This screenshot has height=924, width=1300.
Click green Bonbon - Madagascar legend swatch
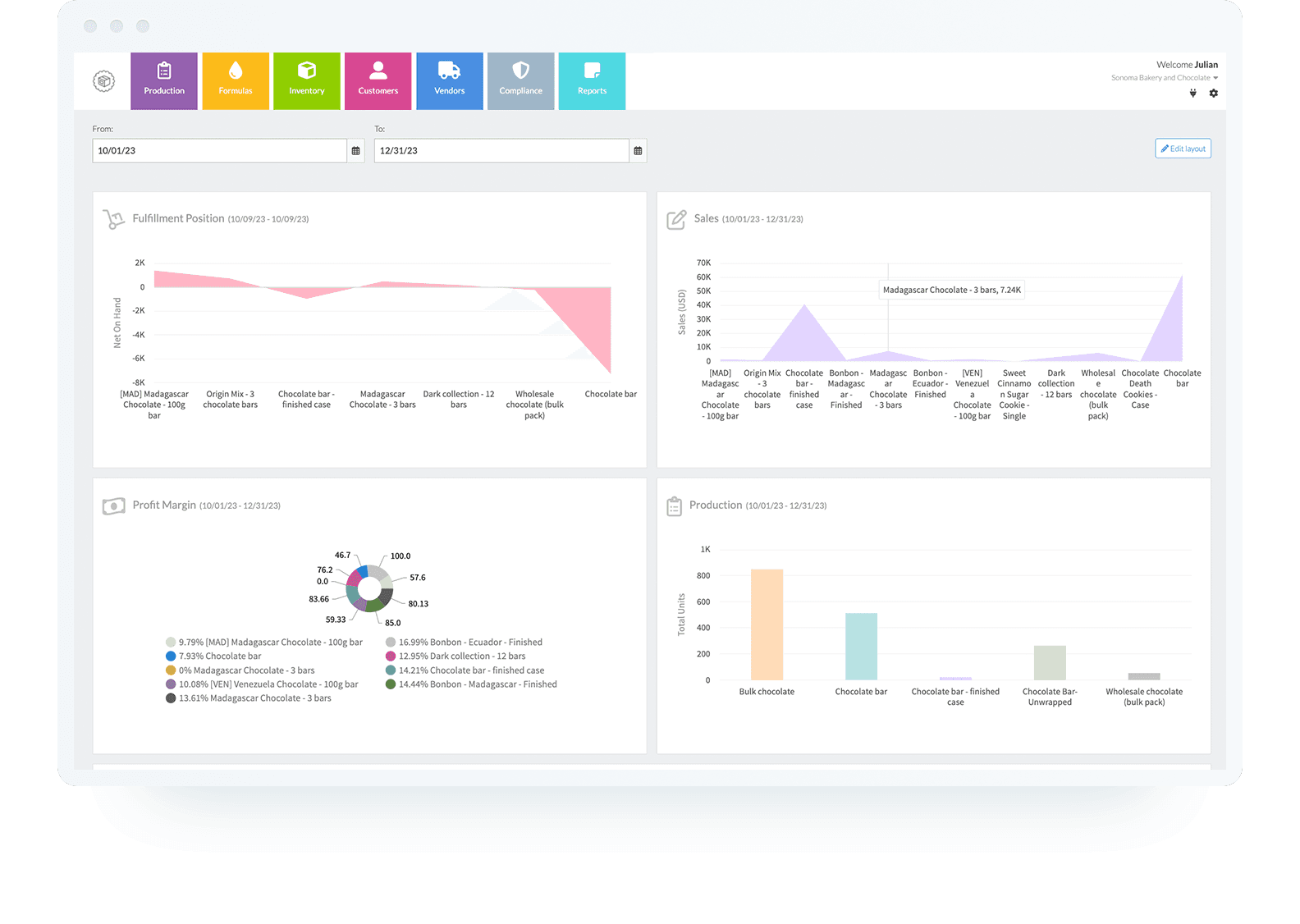[x=391, y=684]
